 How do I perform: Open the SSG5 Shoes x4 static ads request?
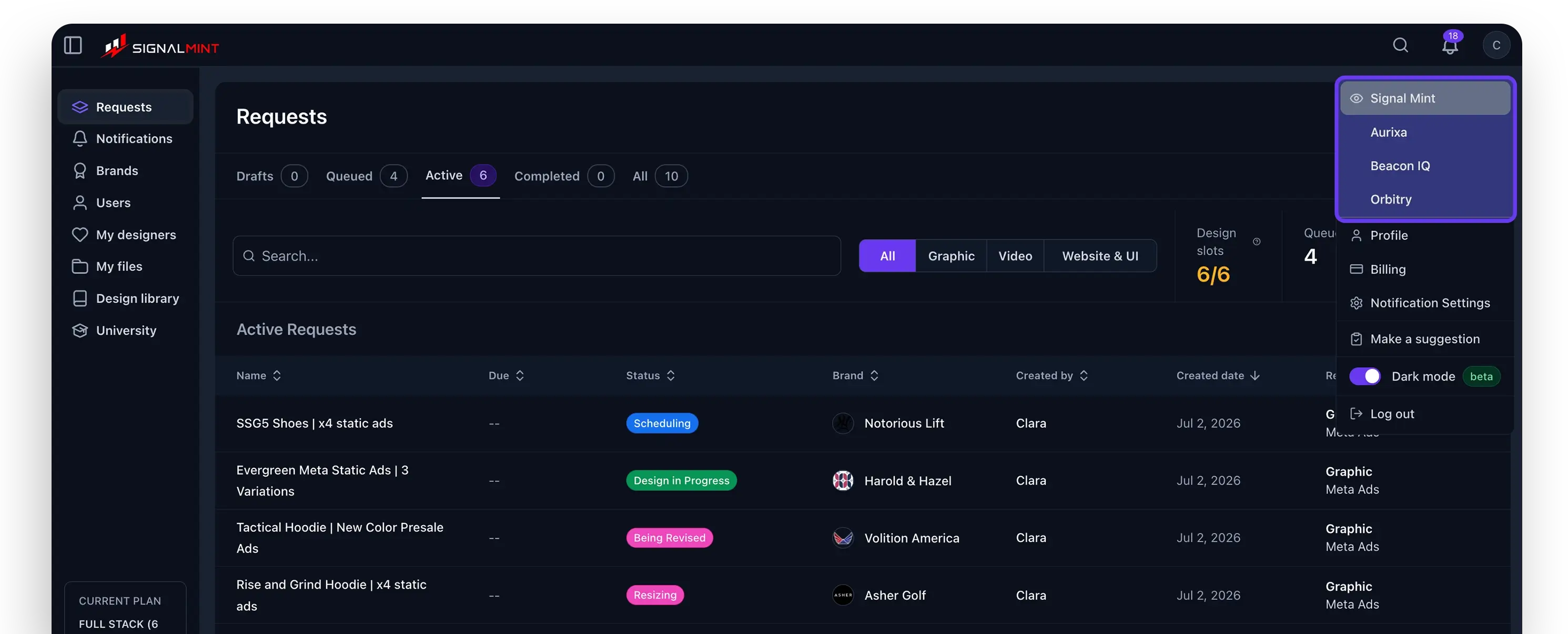[x=314, y=423]
